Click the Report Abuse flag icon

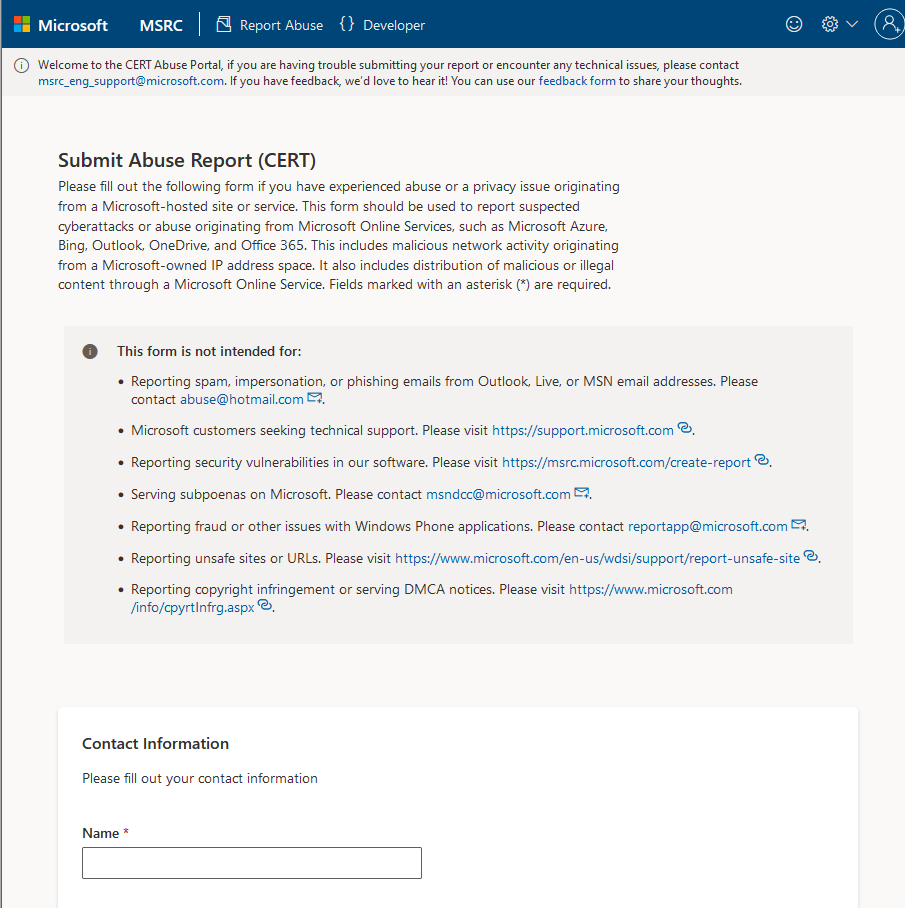223,24
